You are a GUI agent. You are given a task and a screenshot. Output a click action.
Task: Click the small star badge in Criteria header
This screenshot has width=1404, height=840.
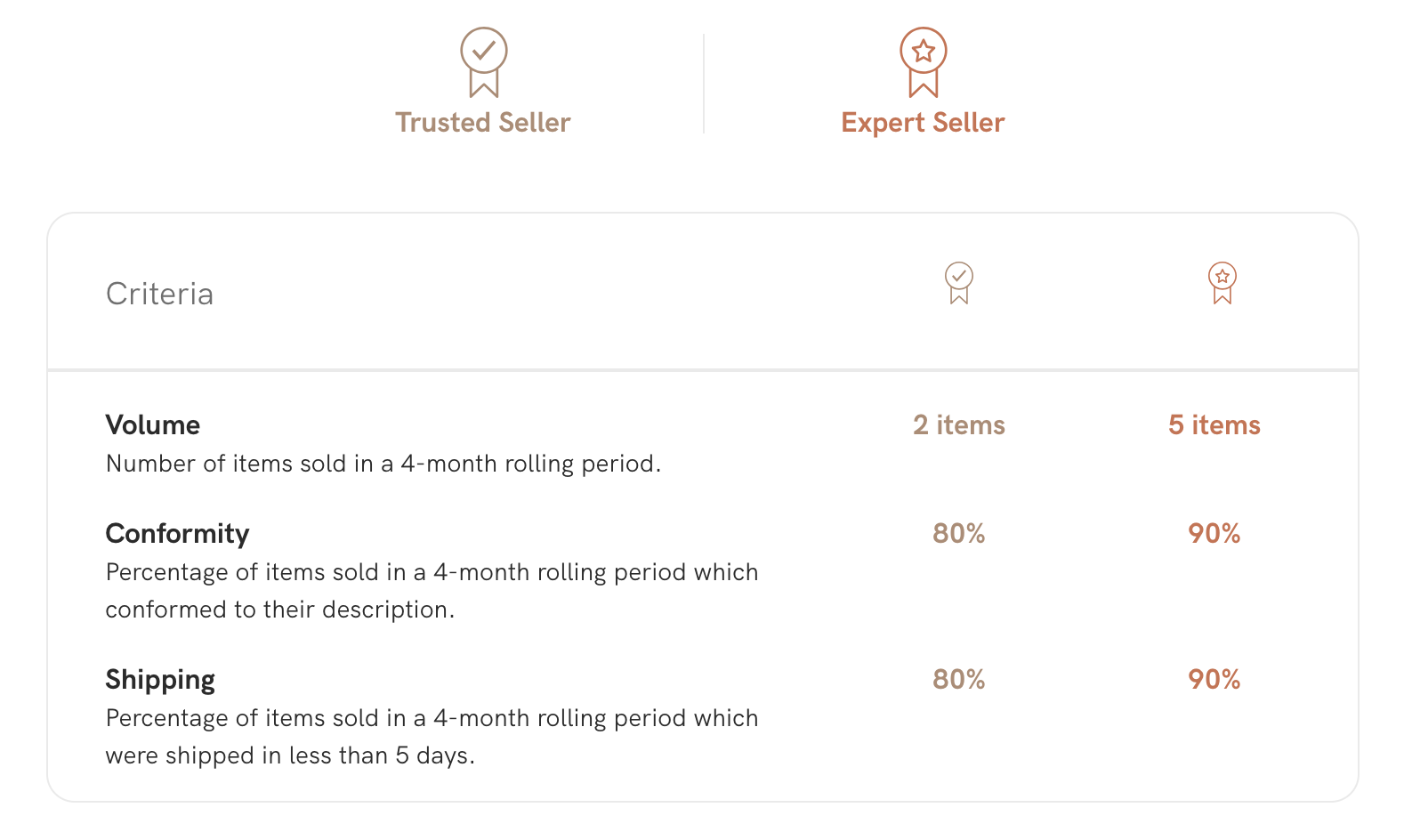tap(1222, 283)
